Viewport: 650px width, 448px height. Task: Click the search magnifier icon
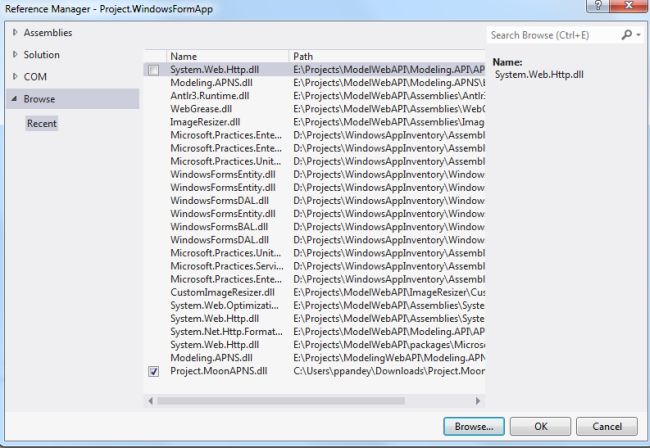(626, 35)
